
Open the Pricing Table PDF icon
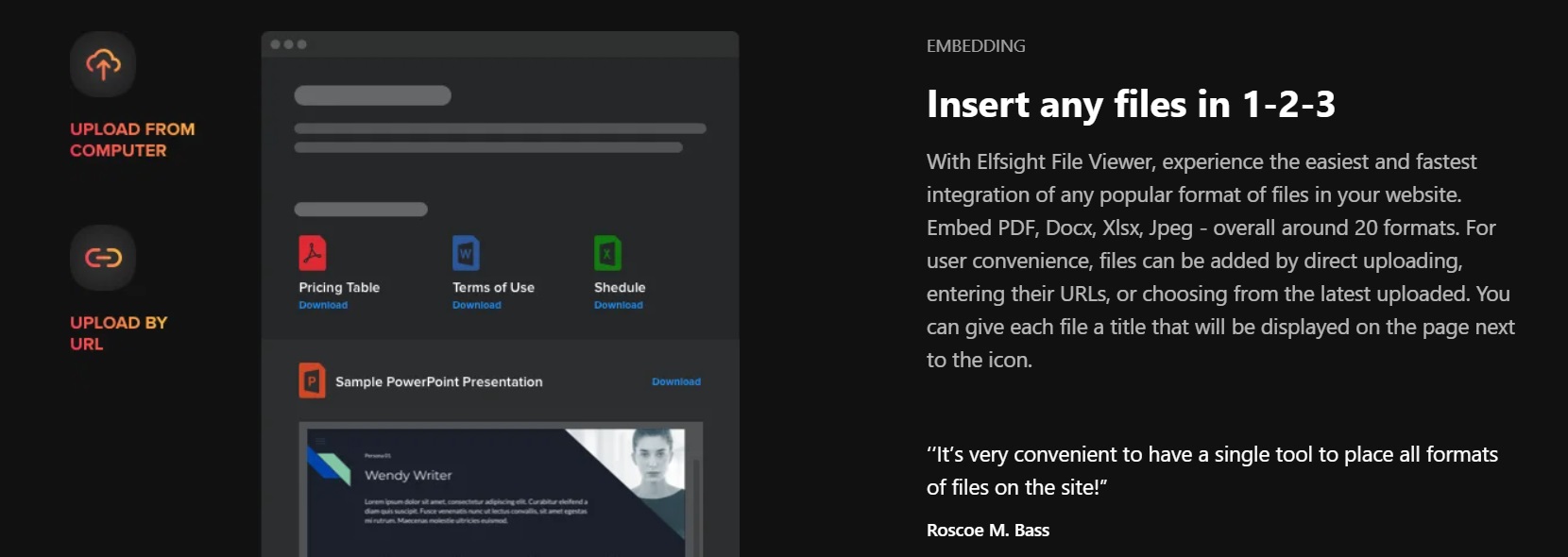(313, 253)
